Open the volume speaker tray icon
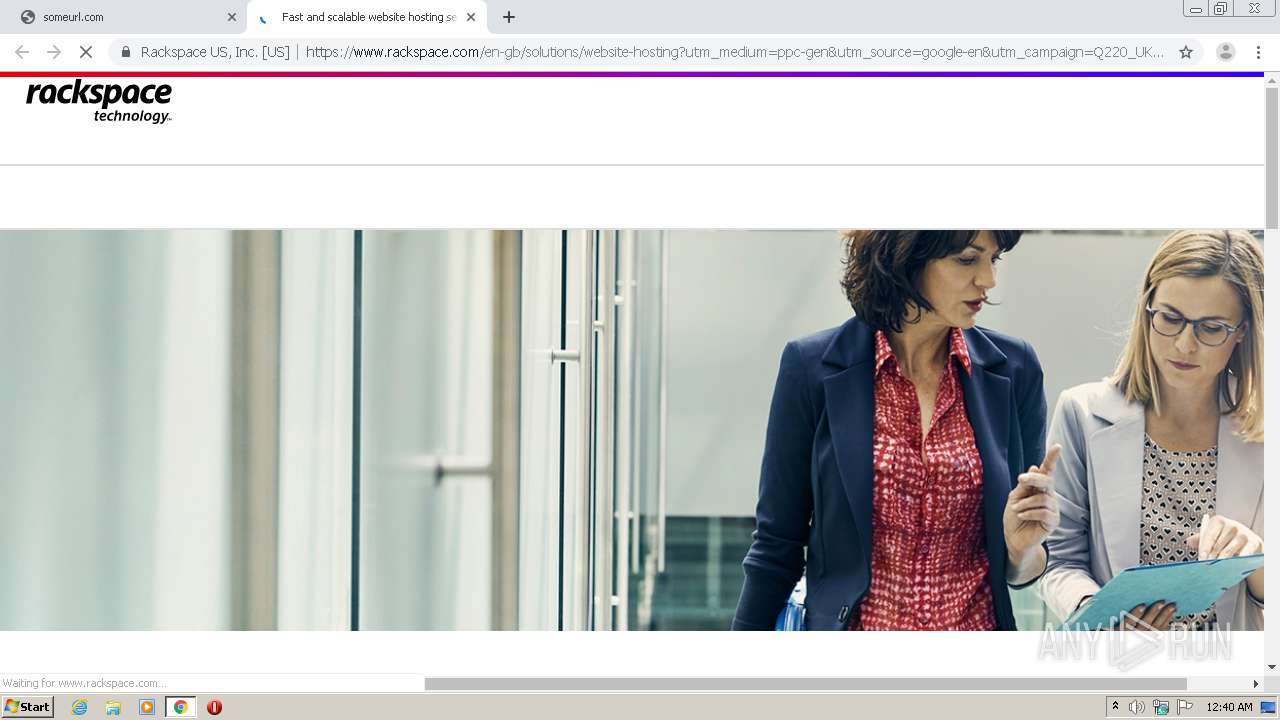 pyautogui.click(x=1137, y=707)
